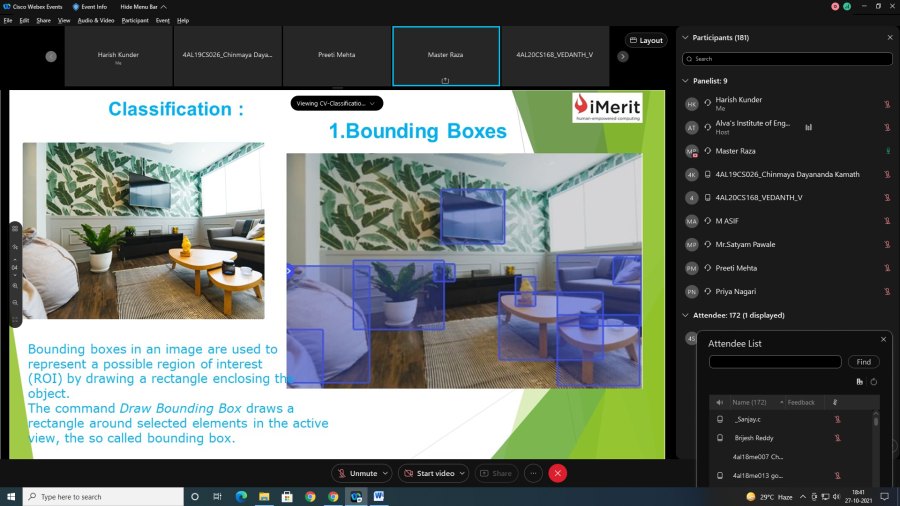Viewport: 900px width, 506px height.
Task: Select panelist Preeti Mehta in list
Action: pyautogui.click(x=787, y=268)
